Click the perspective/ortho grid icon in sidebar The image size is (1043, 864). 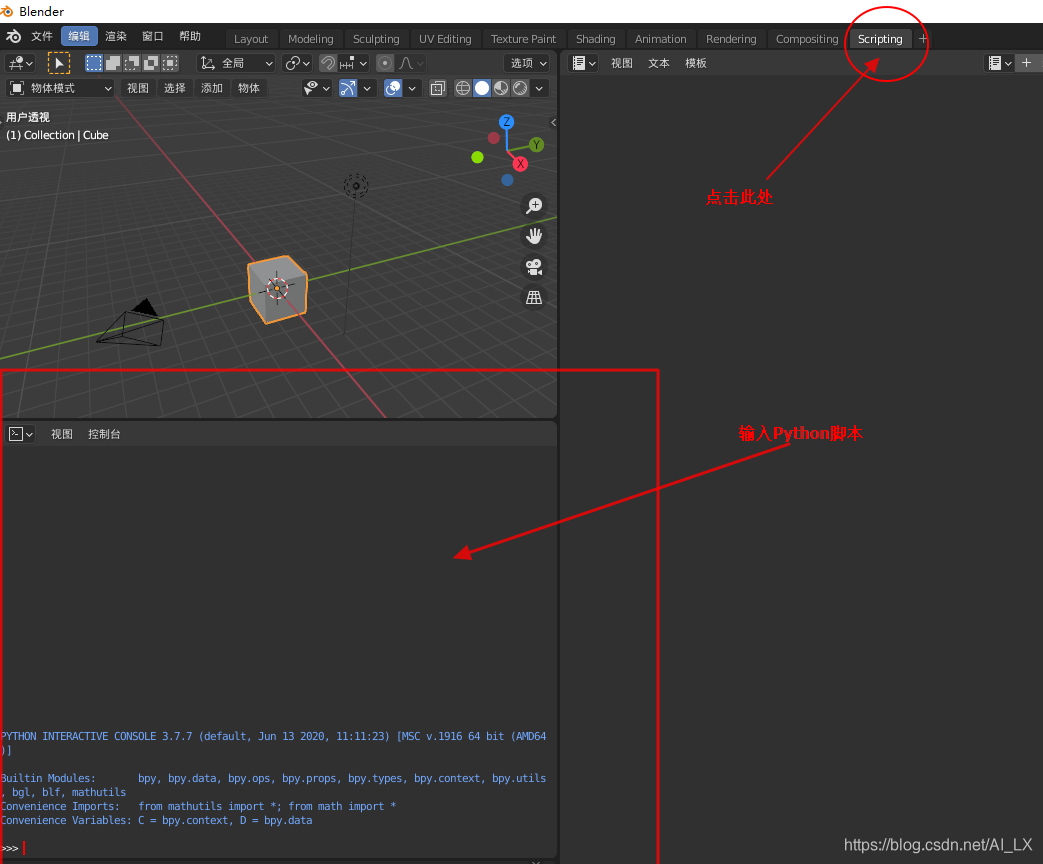click(534, 297)
